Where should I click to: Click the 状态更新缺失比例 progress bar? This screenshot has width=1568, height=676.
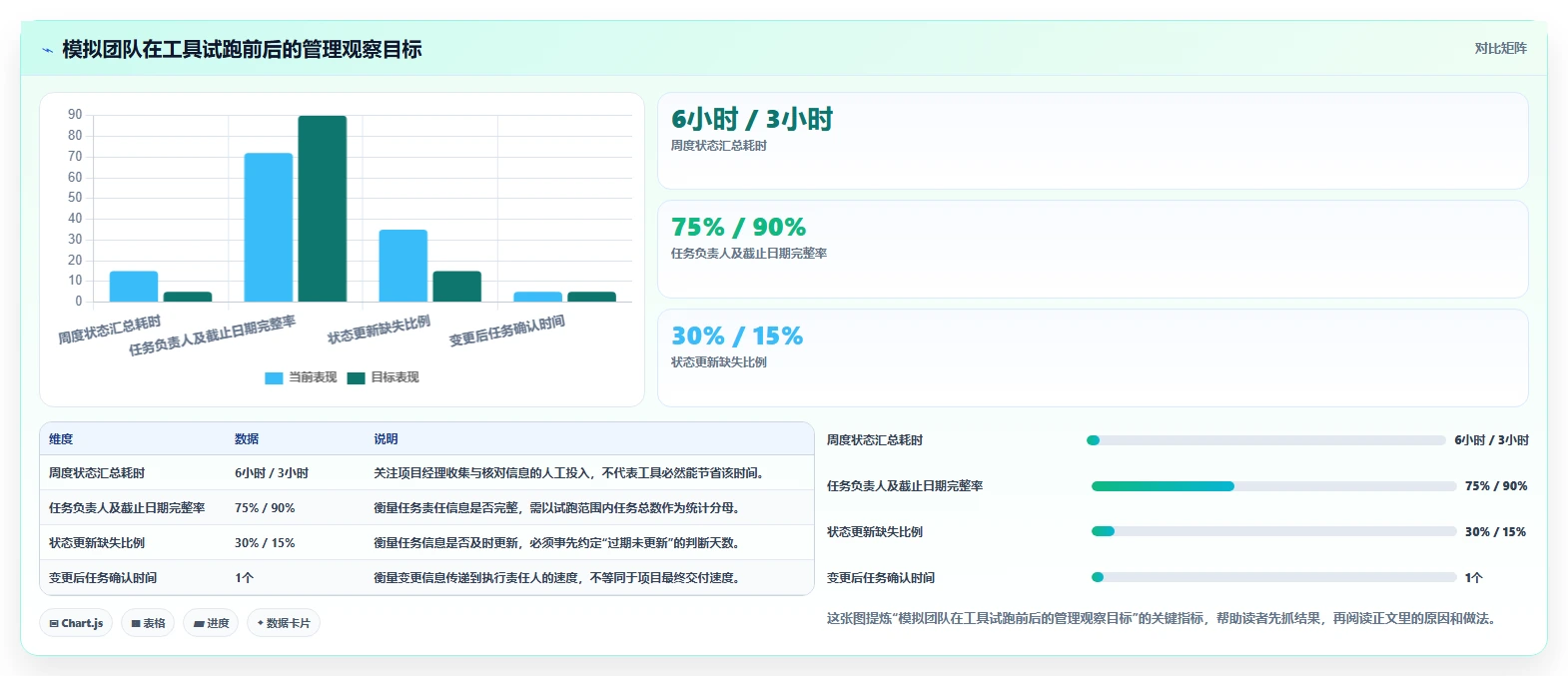tap(1273, 531)
